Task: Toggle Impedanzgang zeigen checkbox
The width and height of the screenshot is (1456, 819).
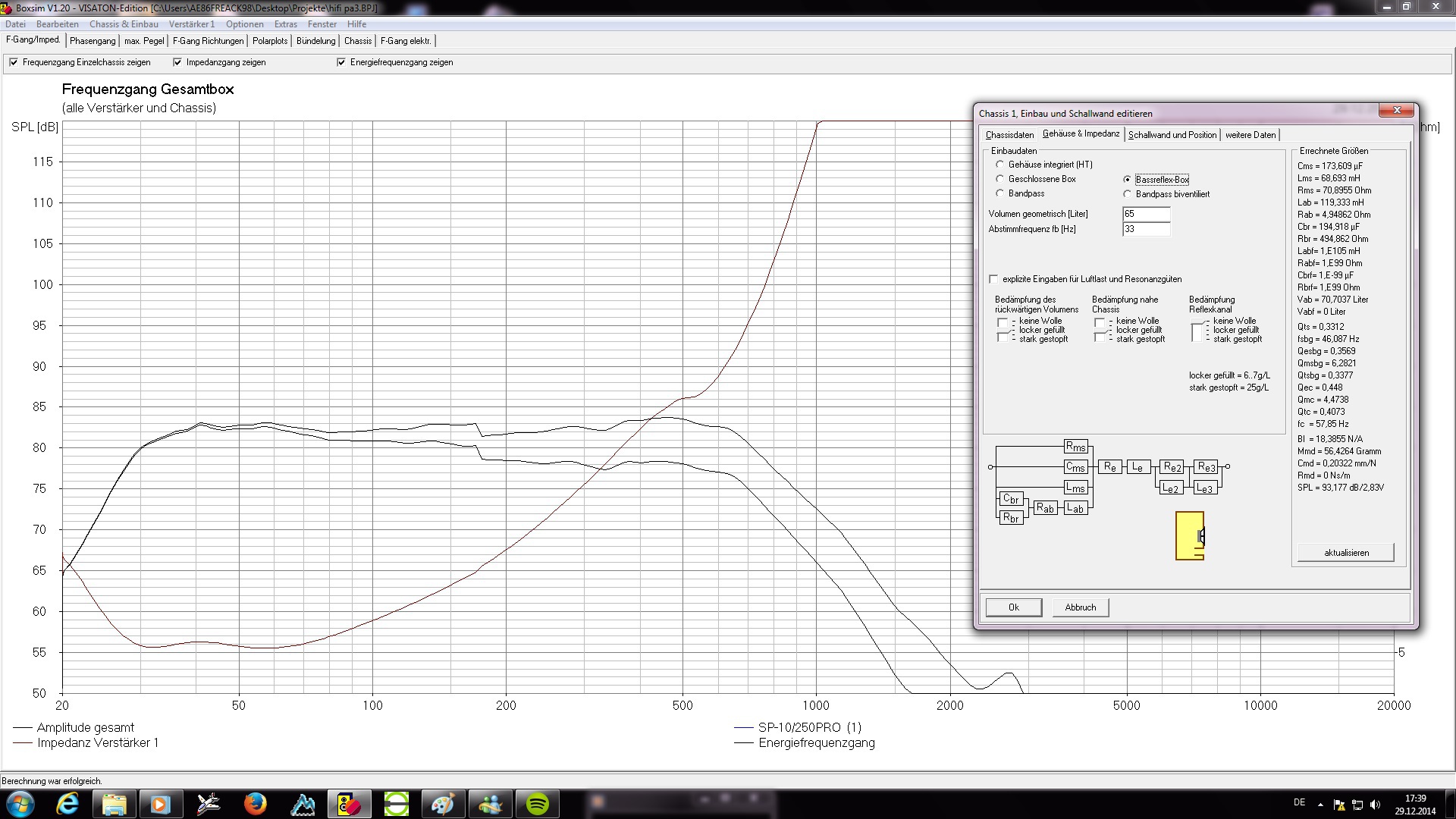Action: pos(177,62)
